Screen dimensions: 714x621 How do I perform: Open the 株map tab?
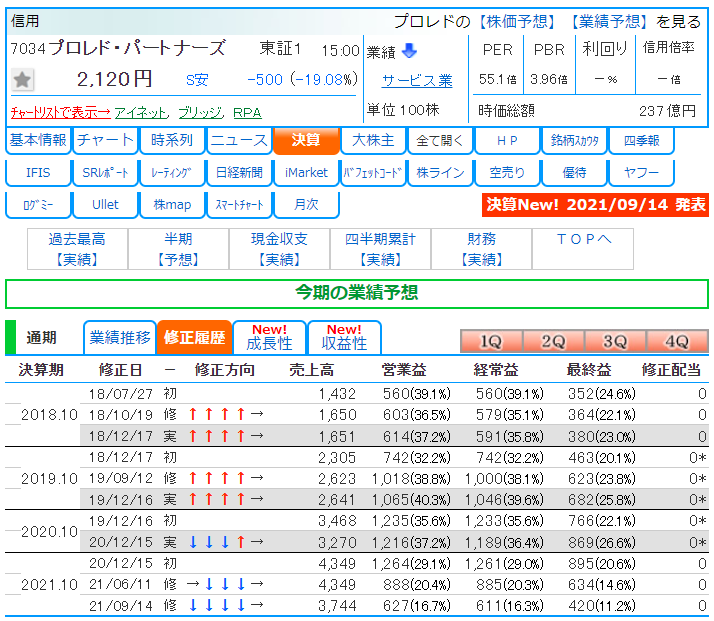[x=172, y=205]
